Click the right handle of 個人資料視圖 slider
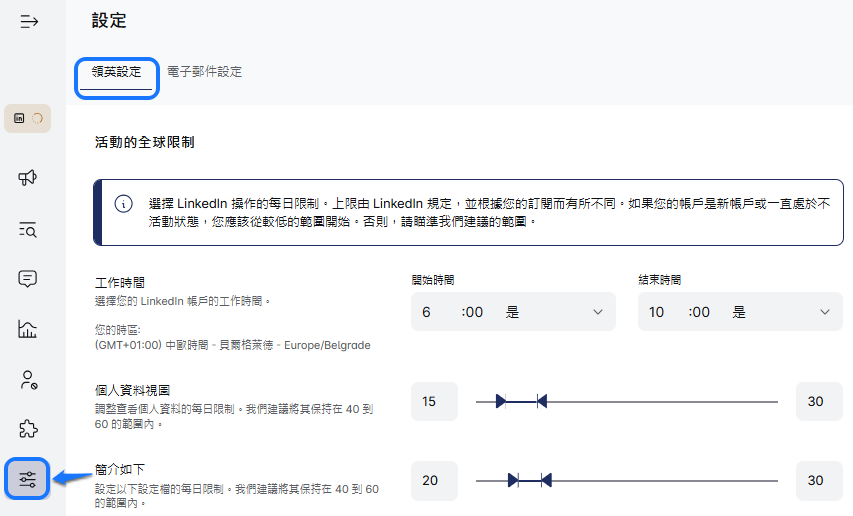The height and width of the screenshot is (516, 853). click(x=541, y=401)
